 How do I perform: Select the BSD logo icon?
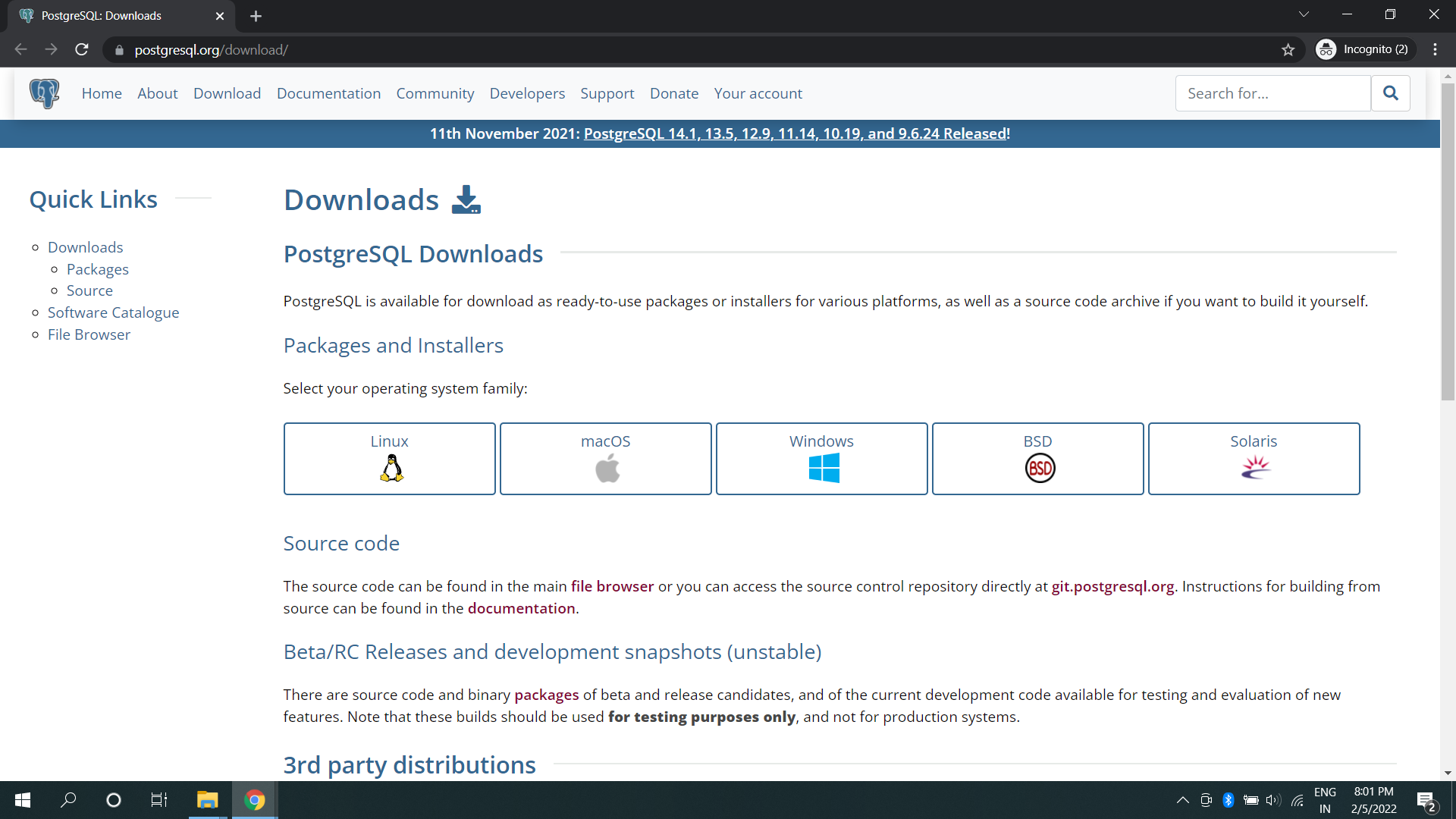pyautogui.click(x=1040, y=468)
